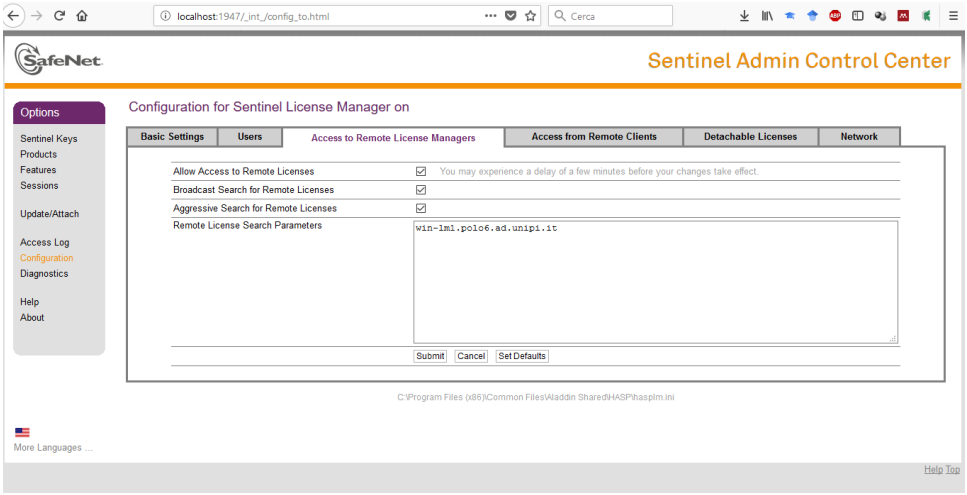Viewport: 967px width, 495px height.
Task: Click the hasplm.ini file path text
Action: point(536,398)
